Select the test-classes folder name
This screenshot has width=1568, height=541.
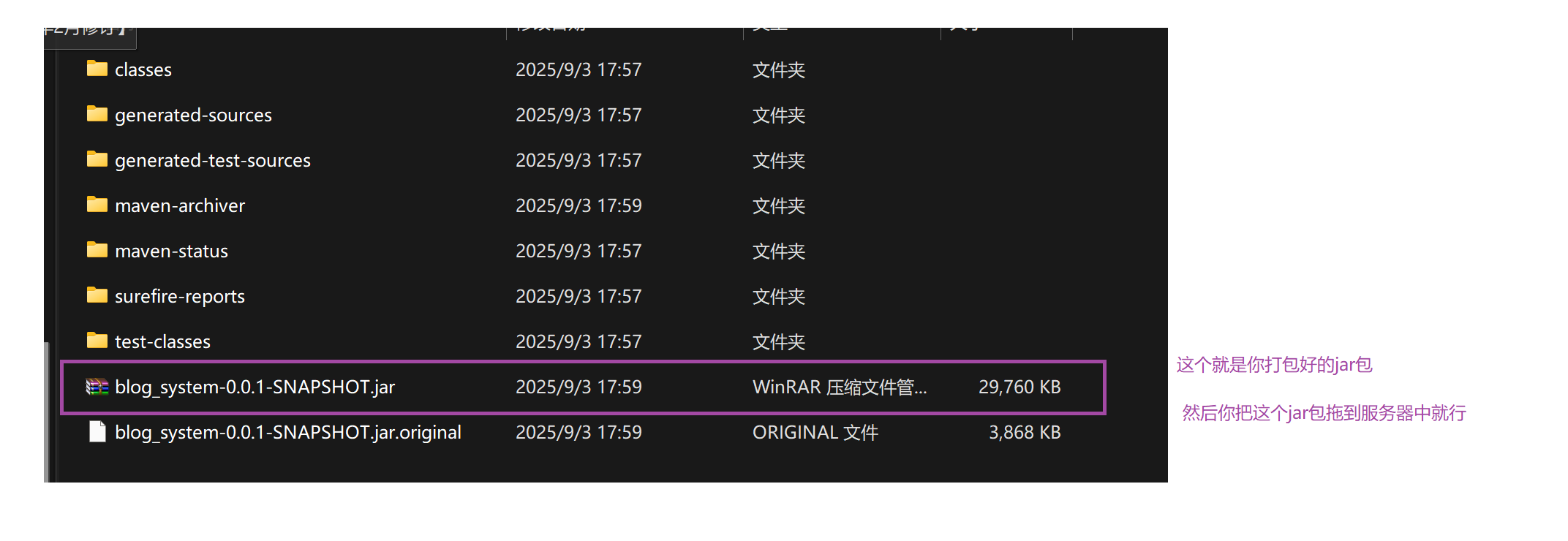[162, 341]
